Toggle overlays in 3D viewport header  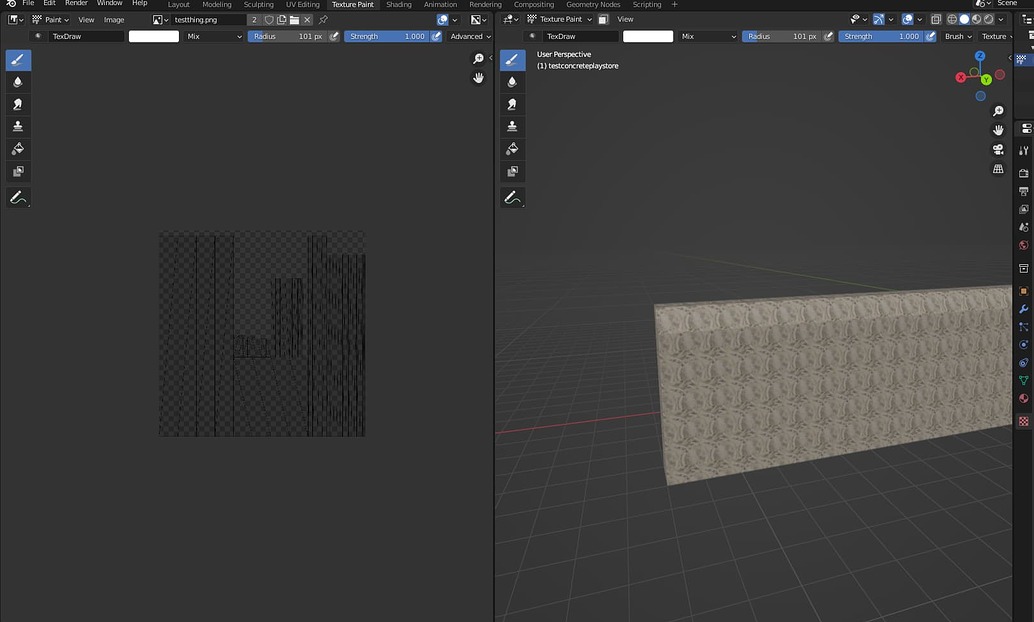click(x=907, y=19)
